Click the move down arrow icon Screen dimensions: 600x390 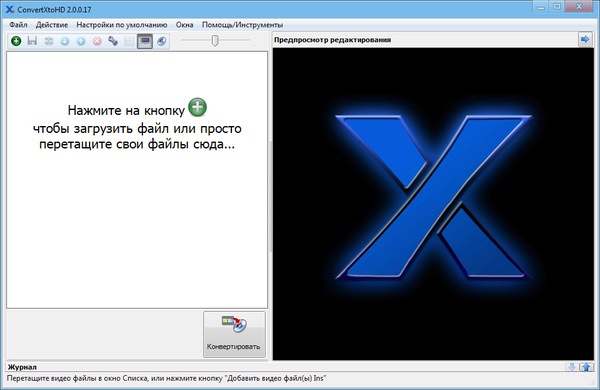click(x=65, y=41)
